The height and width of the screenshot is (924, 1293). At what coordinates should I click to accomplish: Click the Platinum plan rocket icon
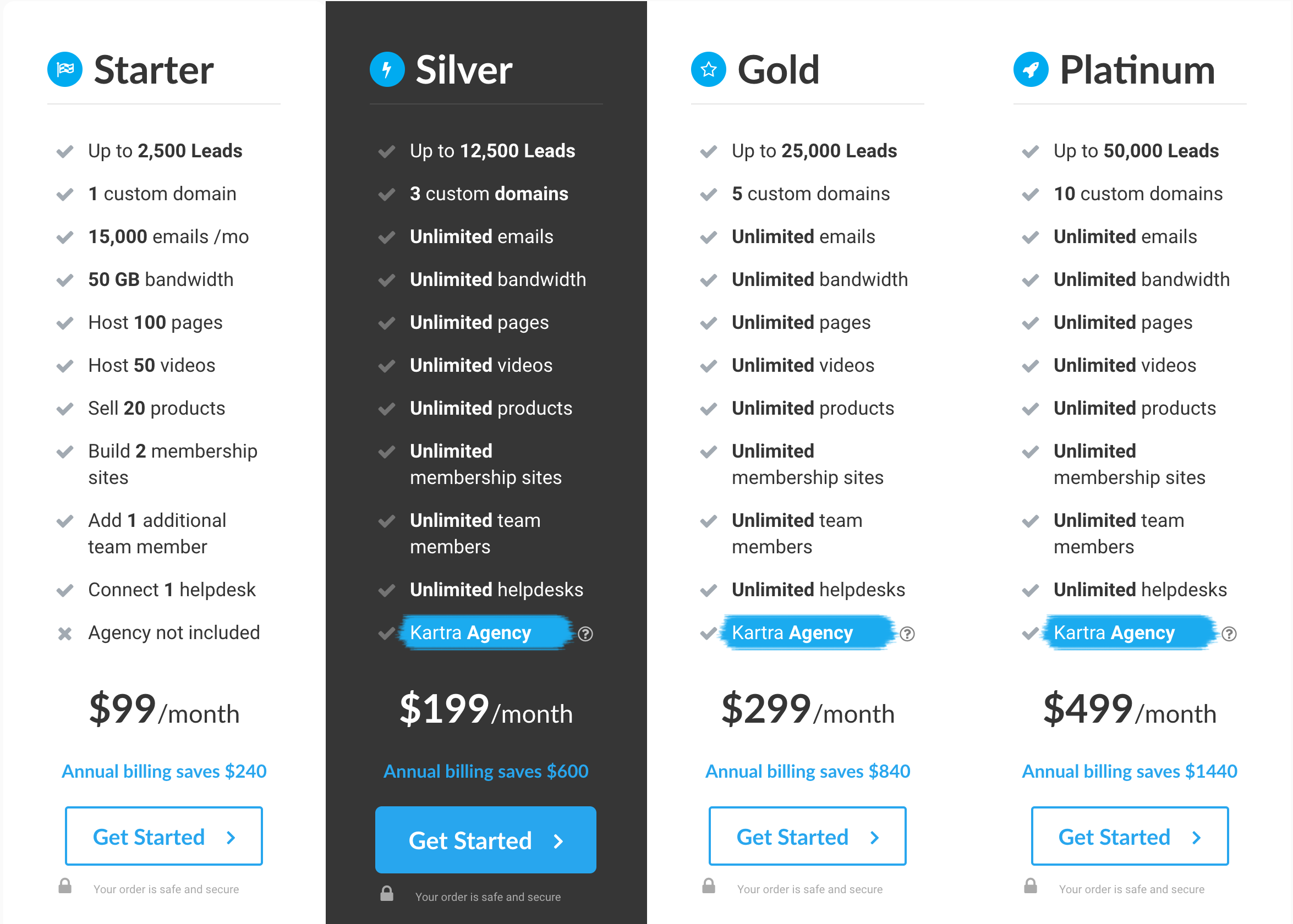(1031, 69)
